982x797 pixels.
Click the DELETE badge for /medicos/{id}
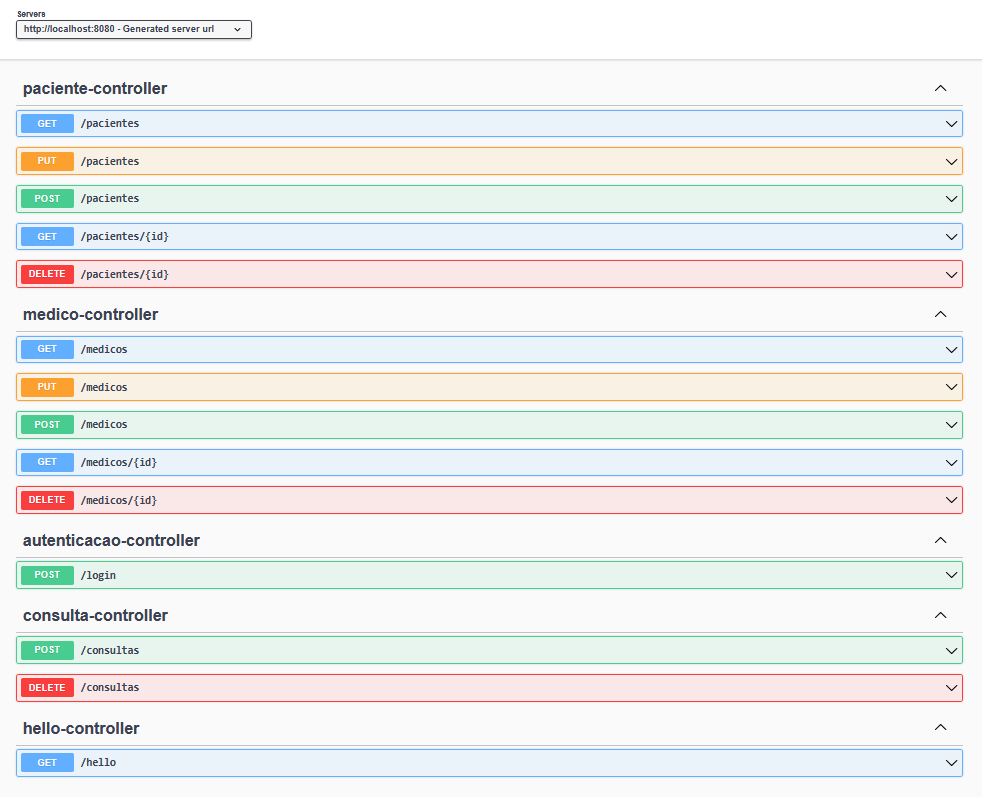(47, 500)
